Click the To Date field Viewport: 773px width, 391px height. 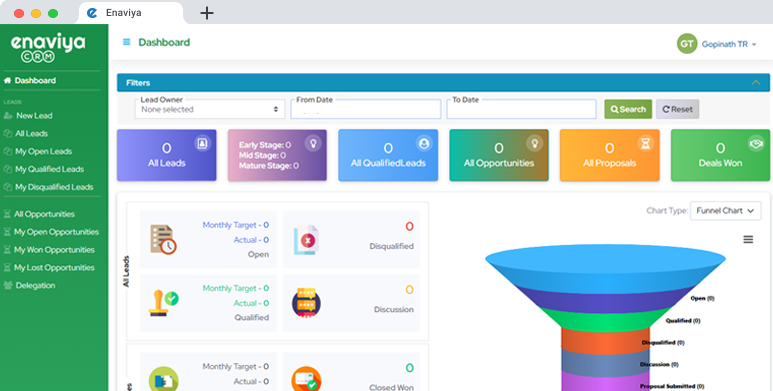(x=521, y=109)
